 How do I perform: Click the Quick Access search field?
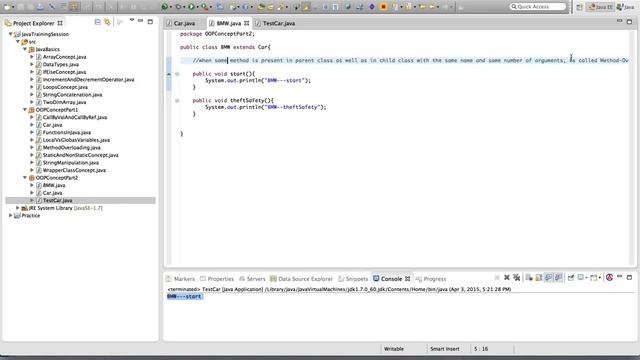[x=538, y=7]
